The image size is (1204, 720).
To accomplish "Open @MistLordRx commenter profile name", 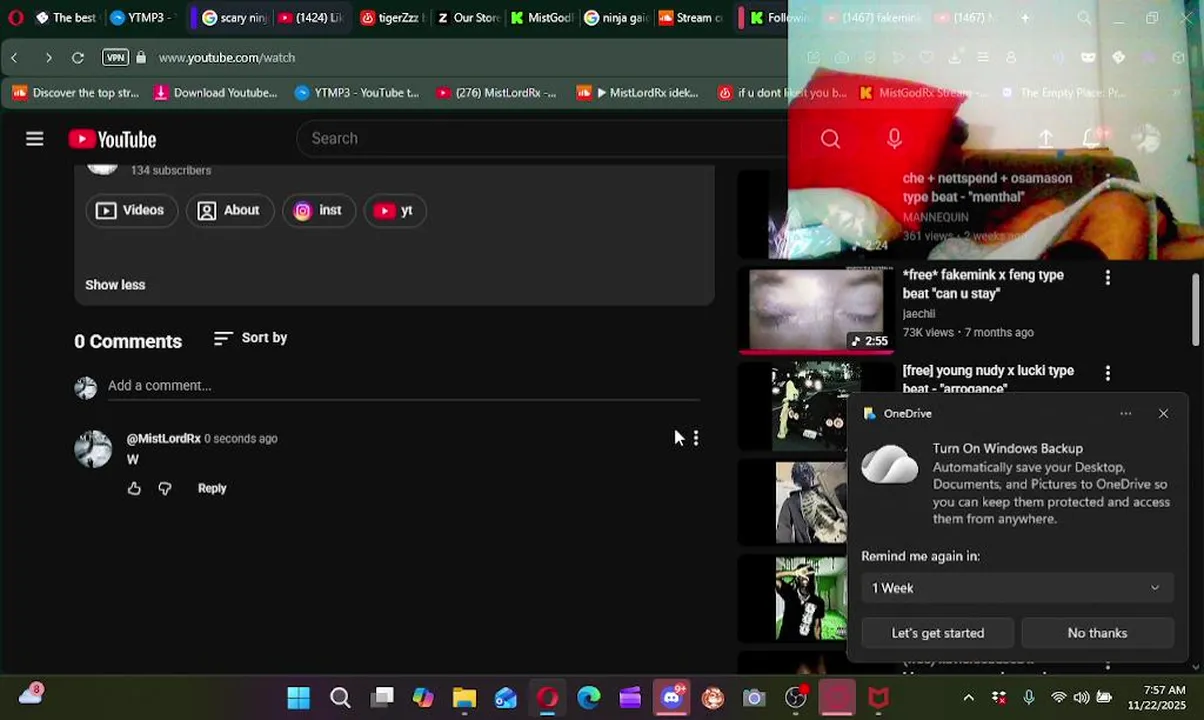I will 164,439.
